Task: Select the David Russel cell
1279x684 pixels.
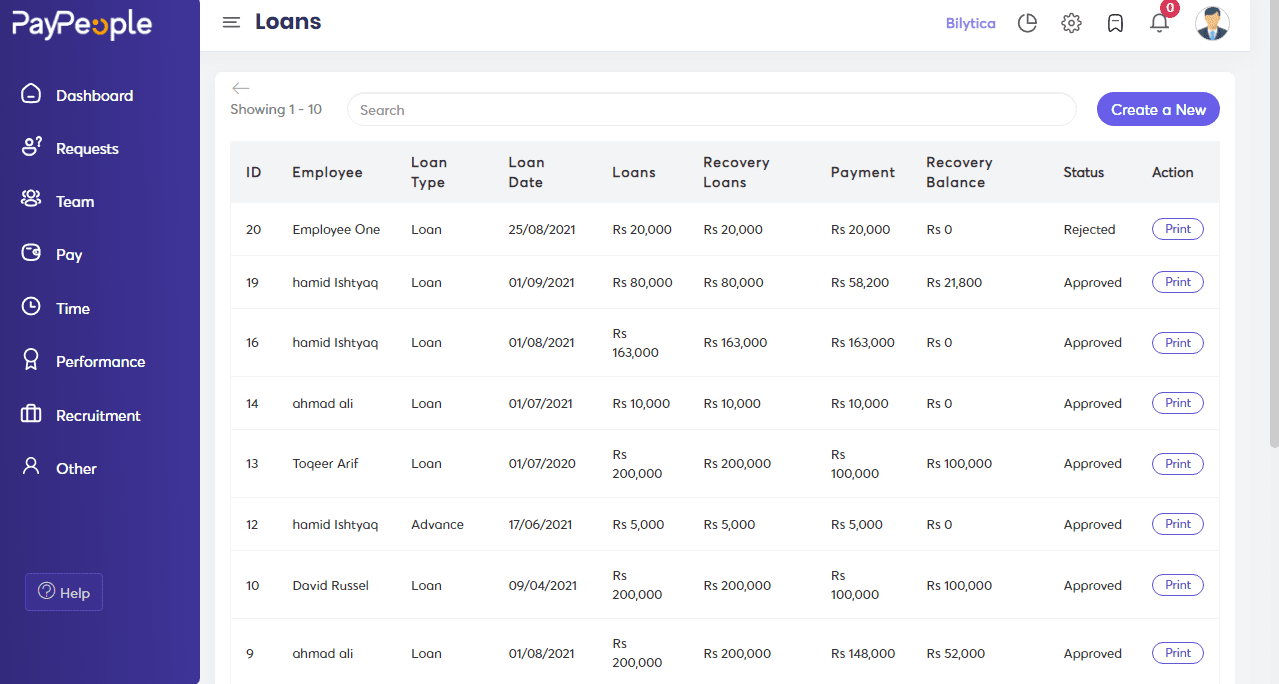Action: pos(330,585)
